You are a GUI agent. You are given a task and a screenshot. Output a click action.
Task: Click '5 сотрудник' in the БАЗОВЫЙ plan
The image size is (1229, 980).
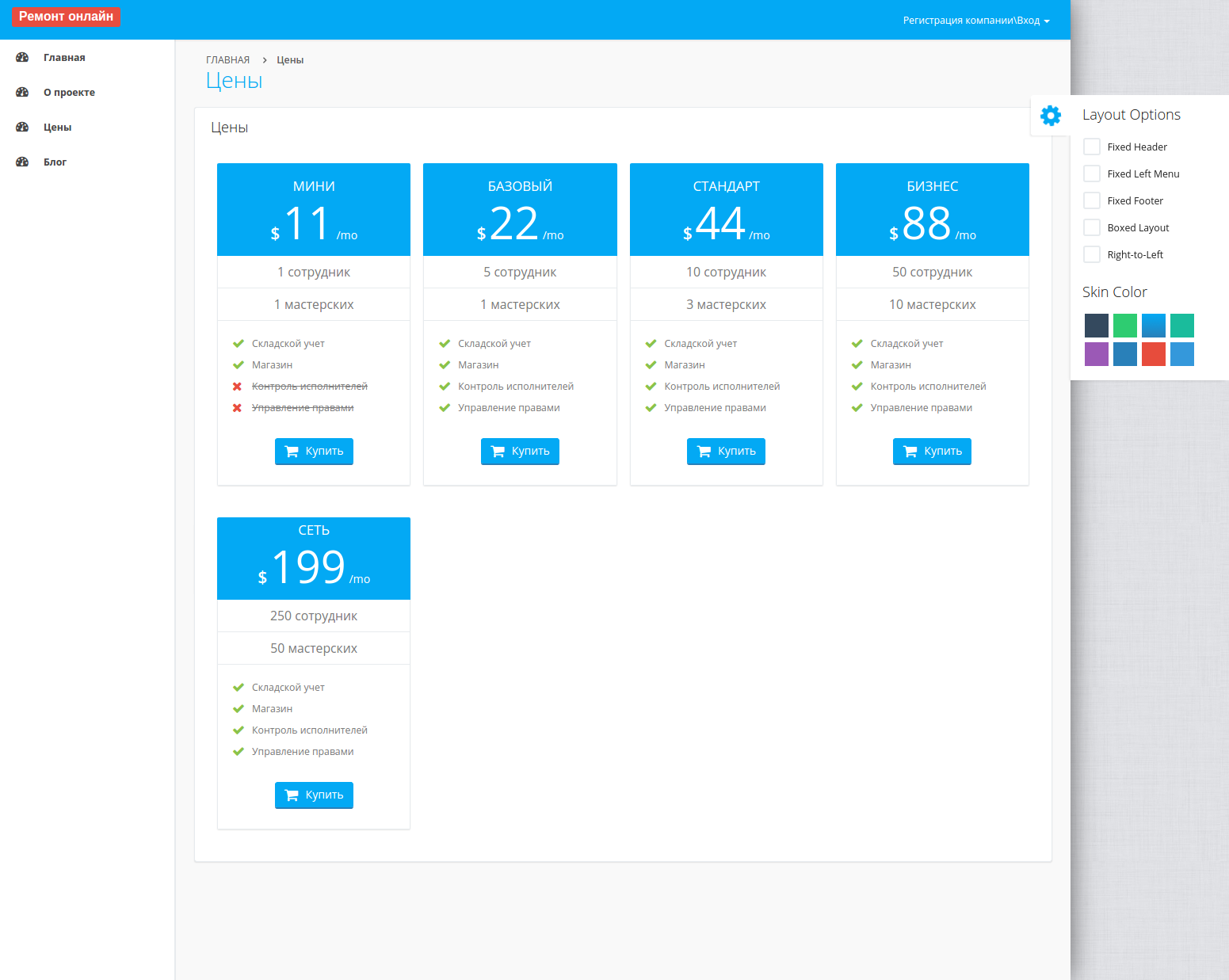pos(520,273)
